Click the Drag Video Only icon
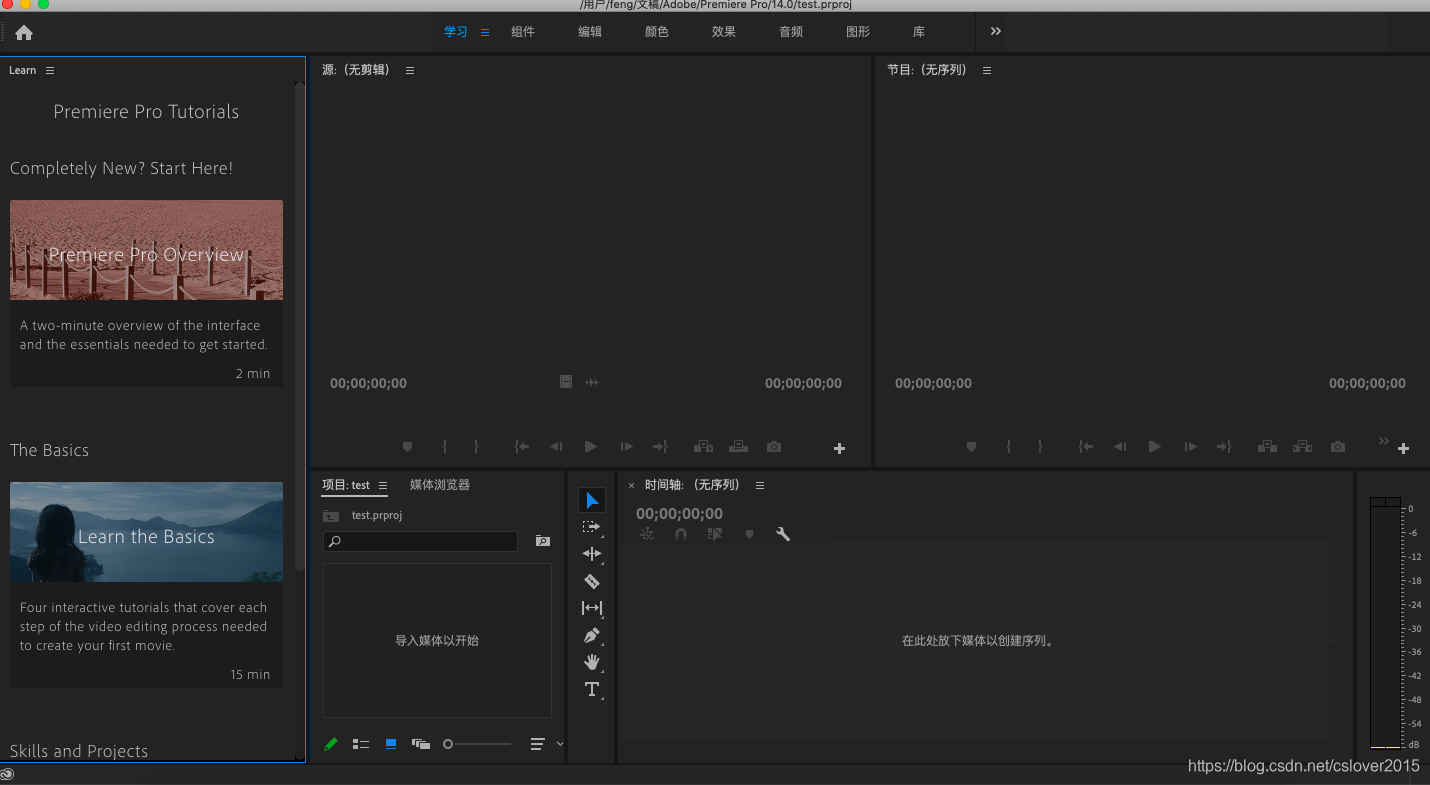Screen dimensions: 1430x785 [x=566, y=382]
